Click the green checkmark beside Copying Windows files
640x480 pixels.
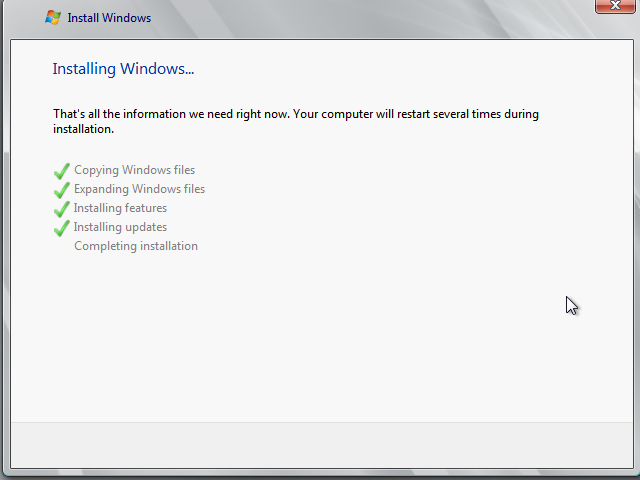[x=62, y=171]
